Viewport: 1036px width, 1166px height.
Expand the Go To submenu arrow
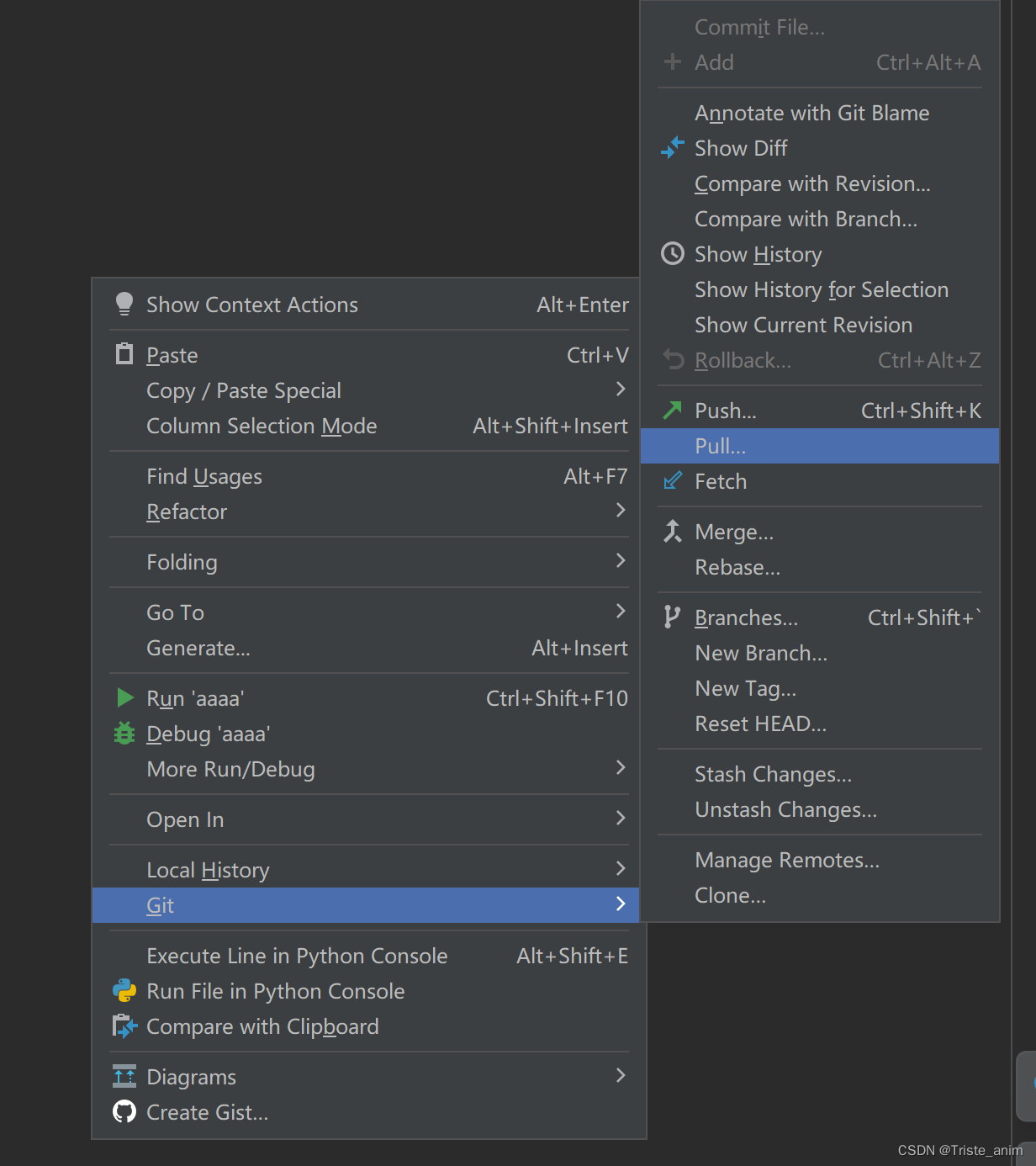tap(621, 611)
